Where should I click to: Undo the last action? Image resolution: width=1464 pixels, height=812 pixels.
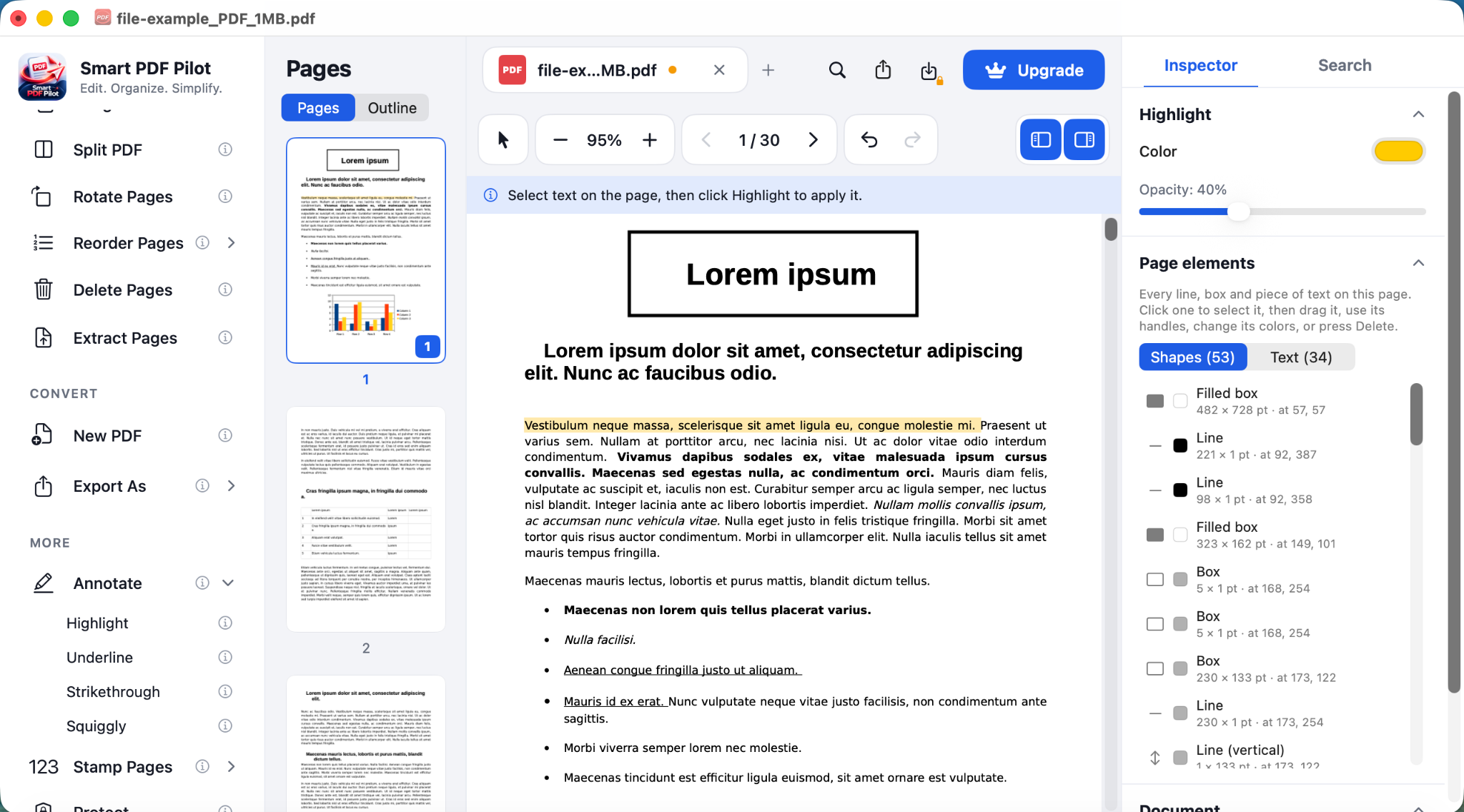(x=869, y=140)
